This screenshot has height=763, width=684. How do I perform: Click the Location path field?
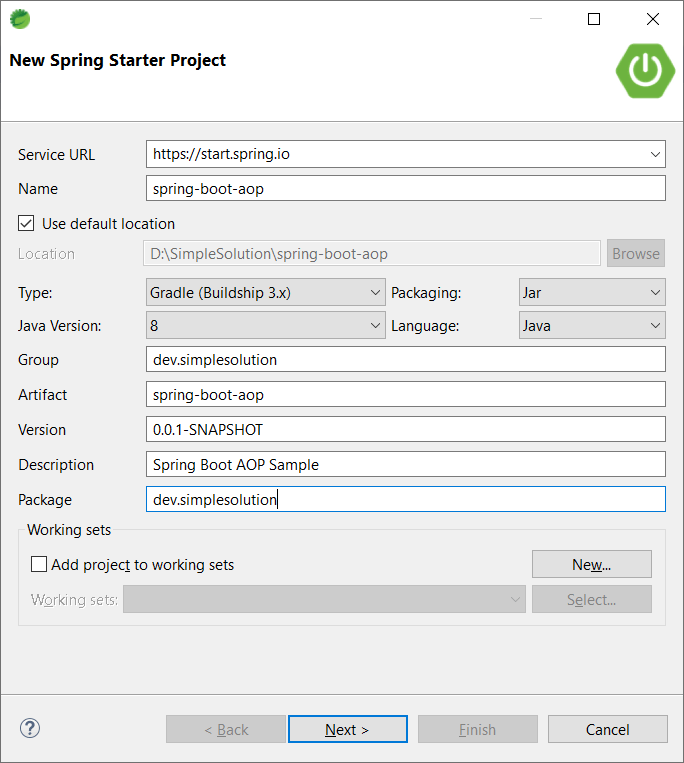pyautogui.click(x=372, y=253)
